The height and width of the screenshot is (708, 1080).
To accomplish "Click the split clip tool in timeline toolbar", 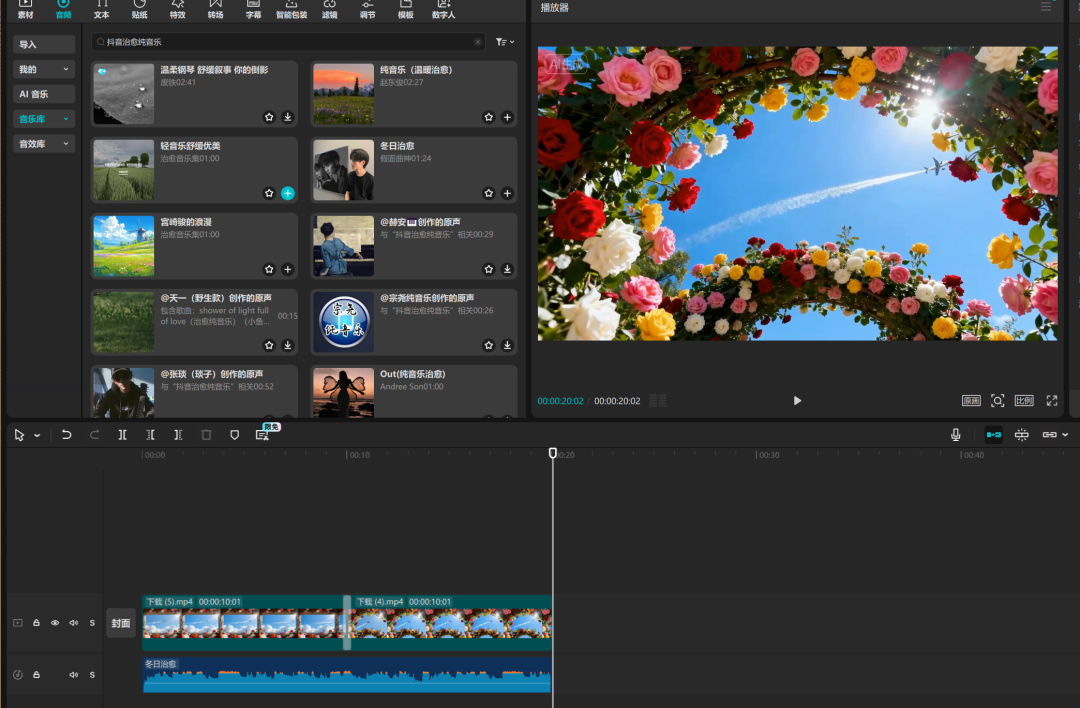I will pos(122,435).
